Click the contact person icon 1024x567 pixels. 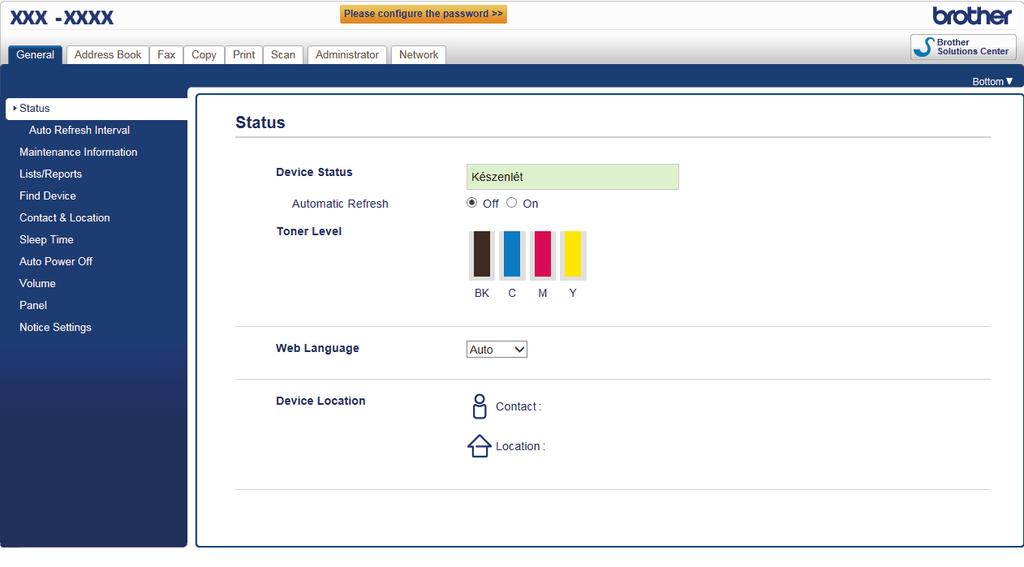tap(479, 406)
